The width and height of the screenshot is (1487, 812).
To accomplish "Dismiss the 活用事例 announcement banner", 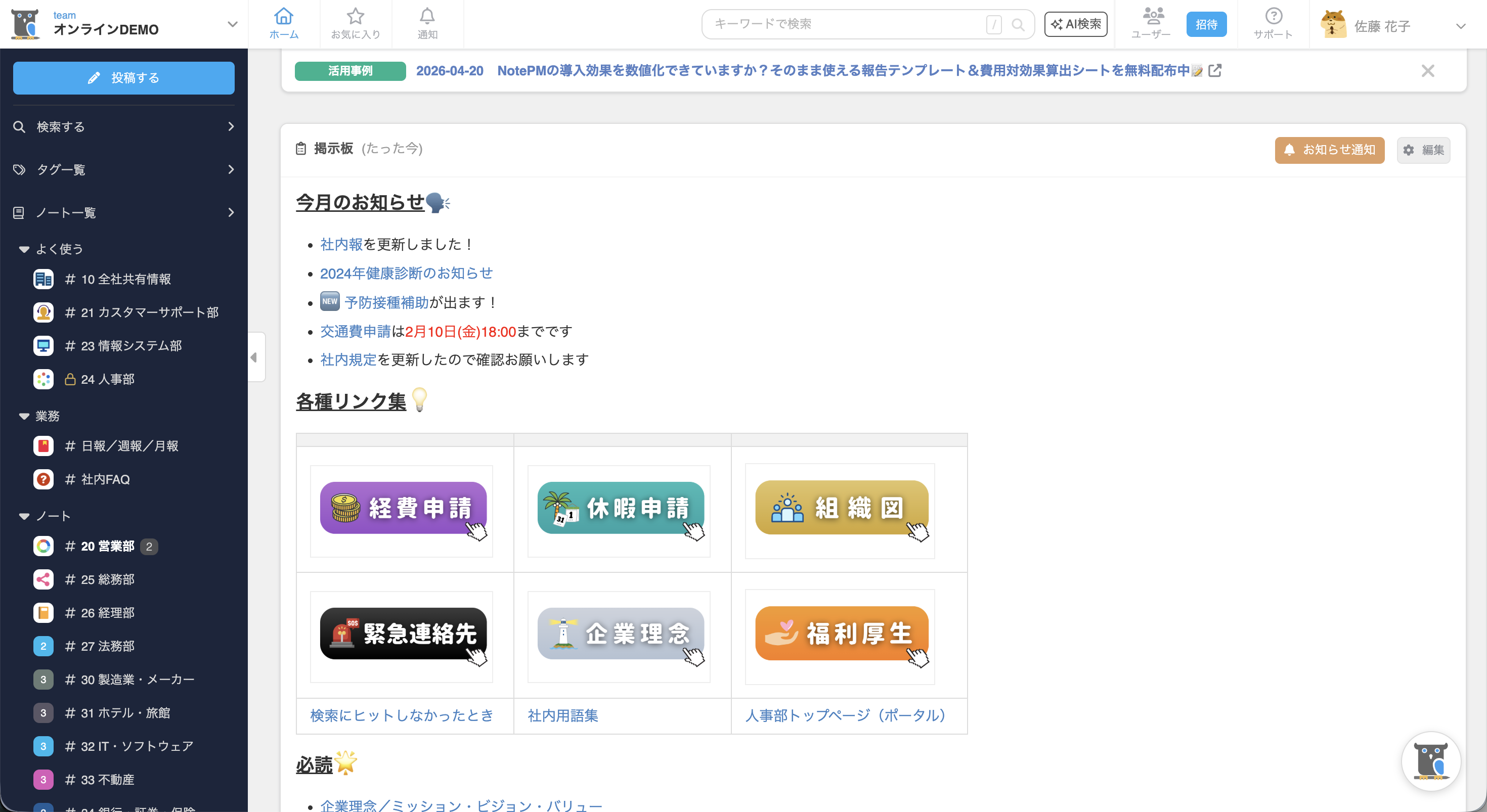I will point(1427,71).
